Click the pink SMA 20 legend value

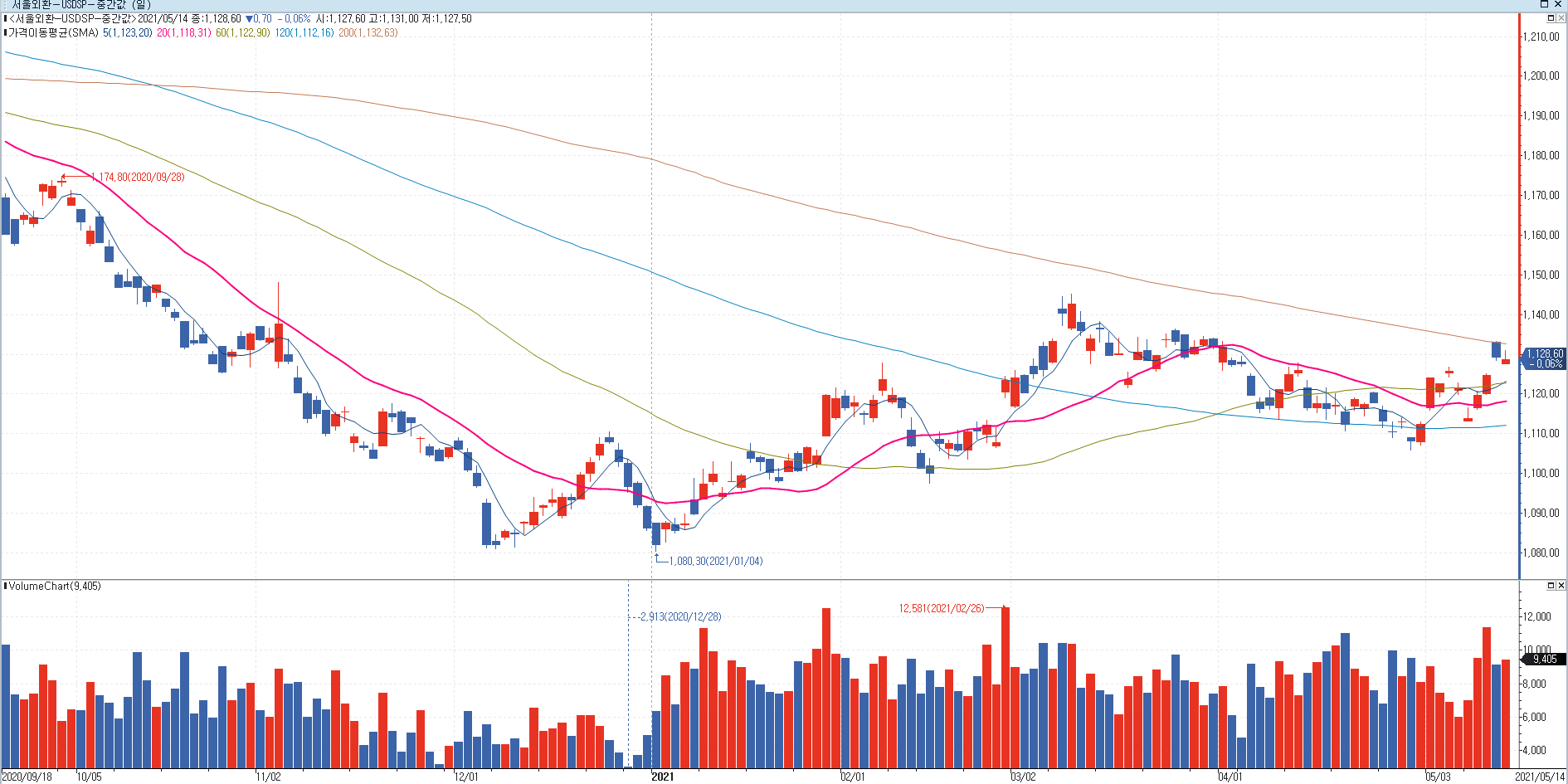pyautogui.click(x=183, y=32)
